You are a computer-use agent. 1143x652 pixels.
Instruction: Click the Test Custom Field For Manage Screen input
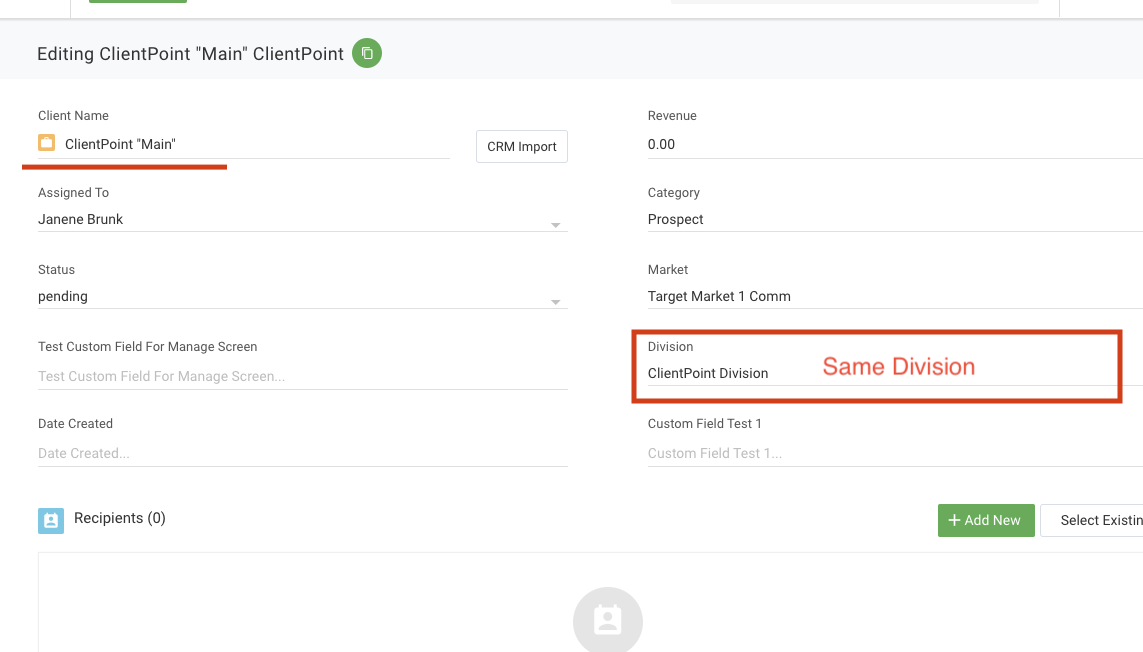click(303, 376)
